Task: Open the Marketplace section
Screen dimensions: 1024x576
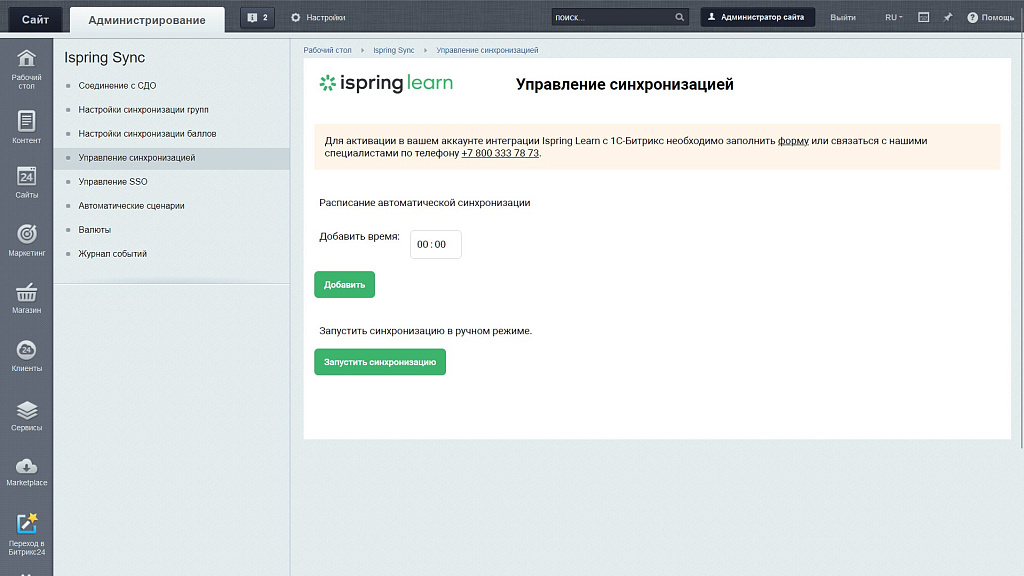Action: pyautogui.click(x=28, y=470)
